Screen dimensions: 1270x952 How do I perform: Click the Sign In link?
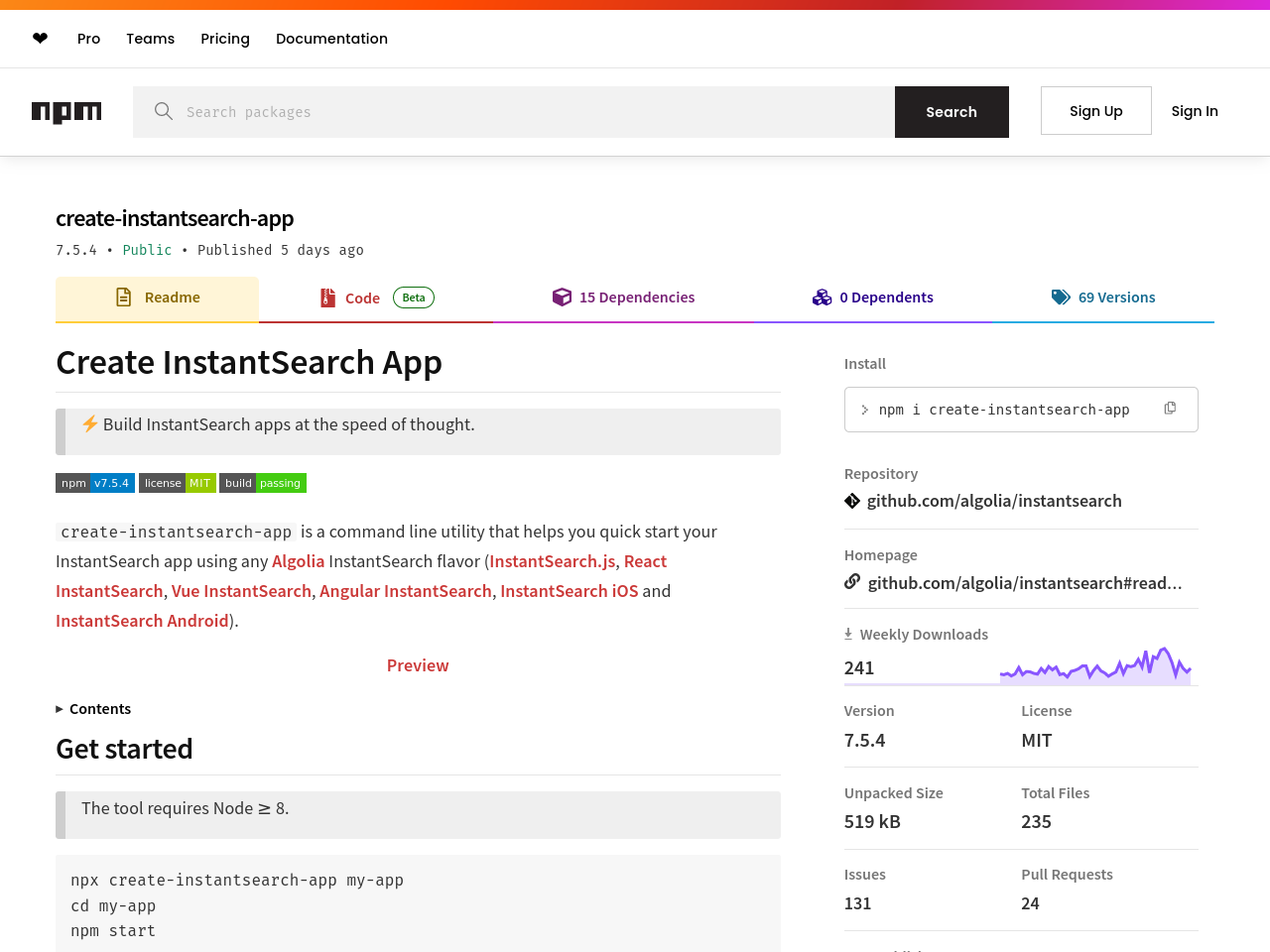tap(1195, 111)
